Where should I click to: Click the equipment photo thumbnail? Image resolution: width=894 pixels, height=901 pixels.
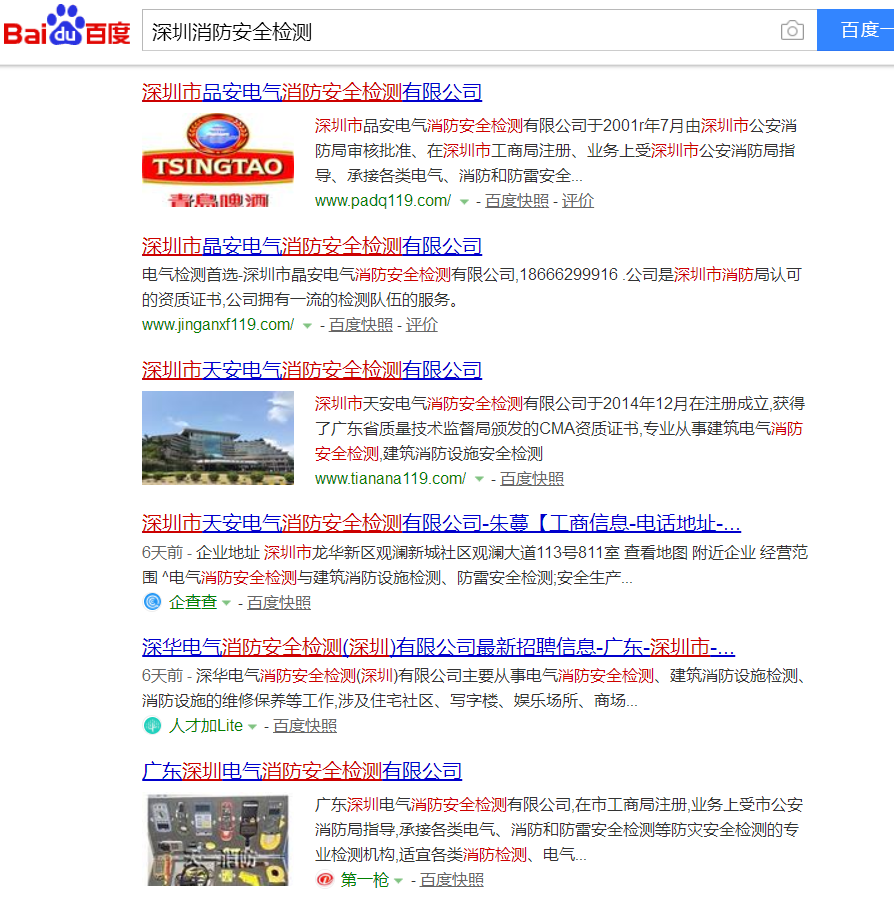218,840
